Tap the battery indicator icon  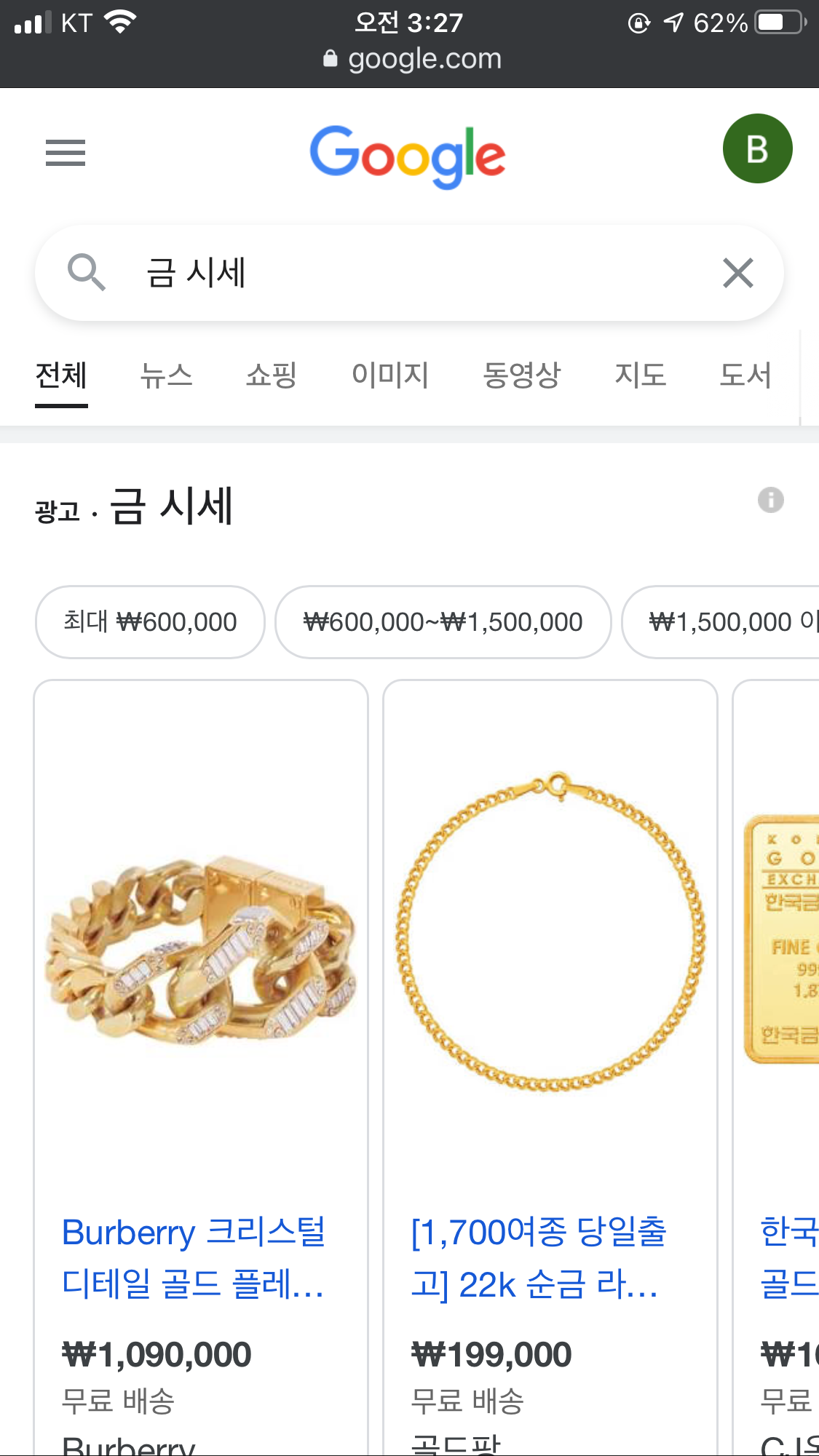coord(781,23)
